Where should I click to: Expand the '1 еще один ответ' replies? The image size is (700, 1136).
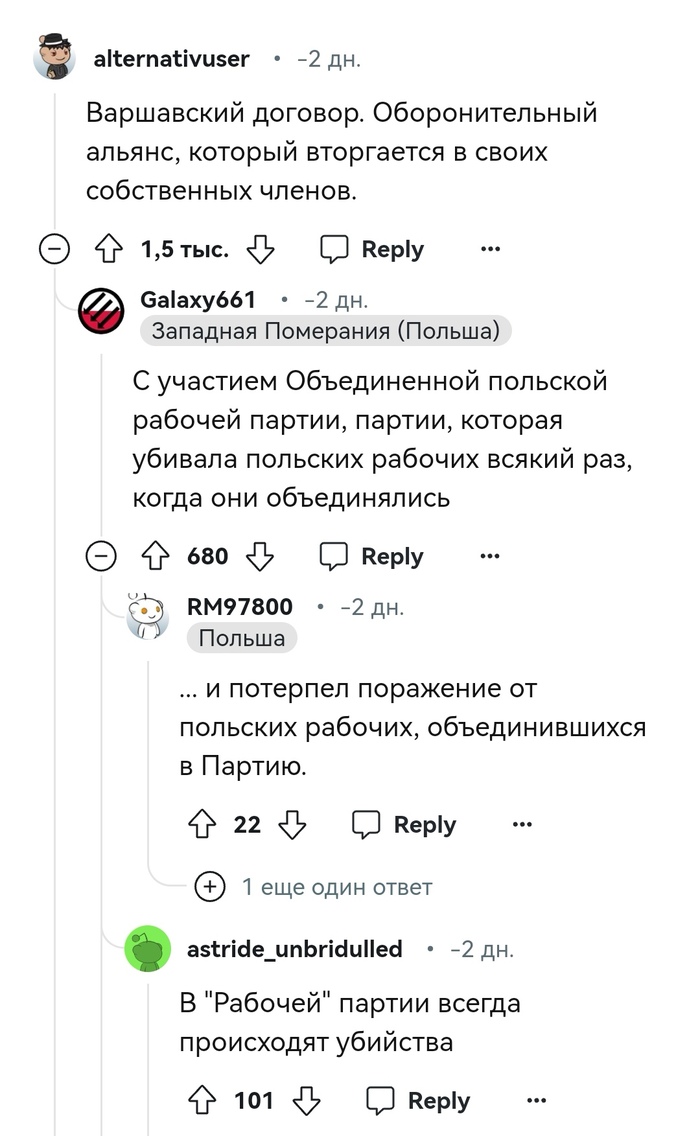319,886
